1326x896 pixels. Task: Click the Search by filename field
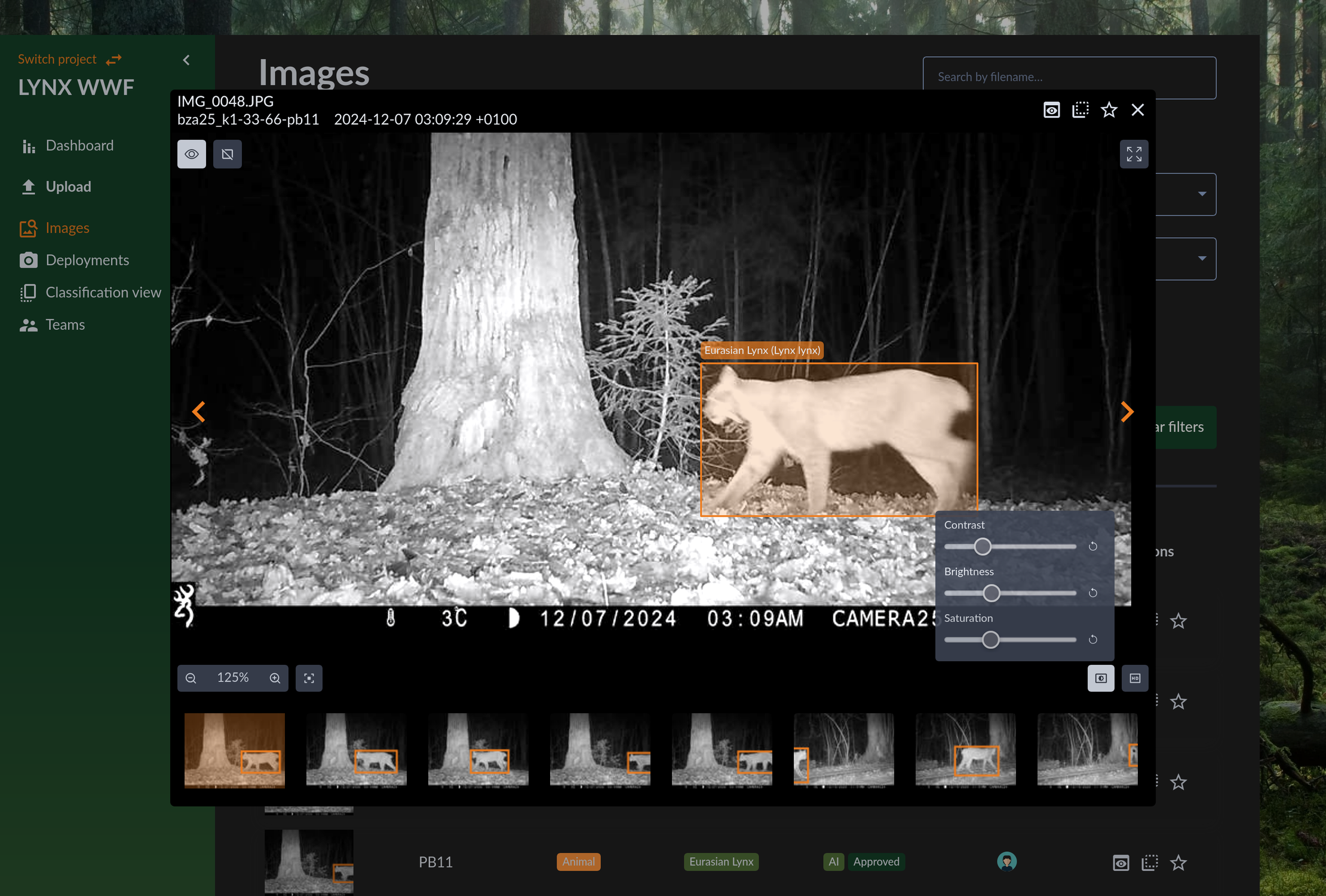(1069, 78)
